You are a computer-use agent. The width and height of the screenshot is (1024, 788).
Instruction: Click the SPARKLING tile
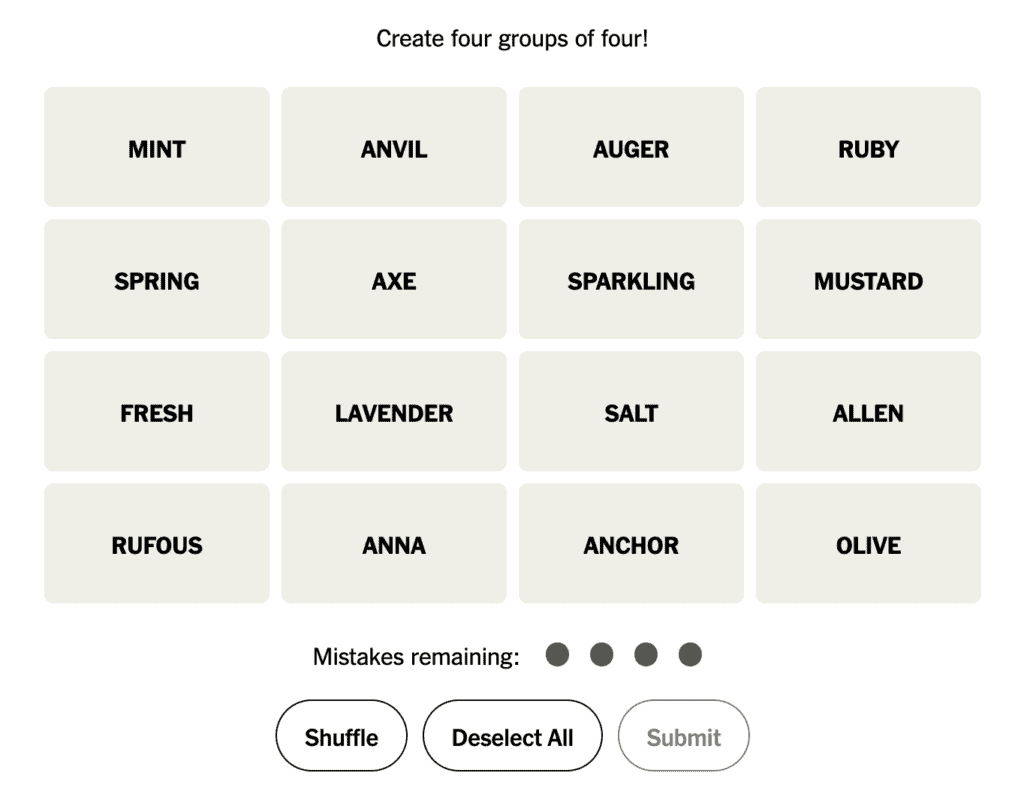[631, 280]
